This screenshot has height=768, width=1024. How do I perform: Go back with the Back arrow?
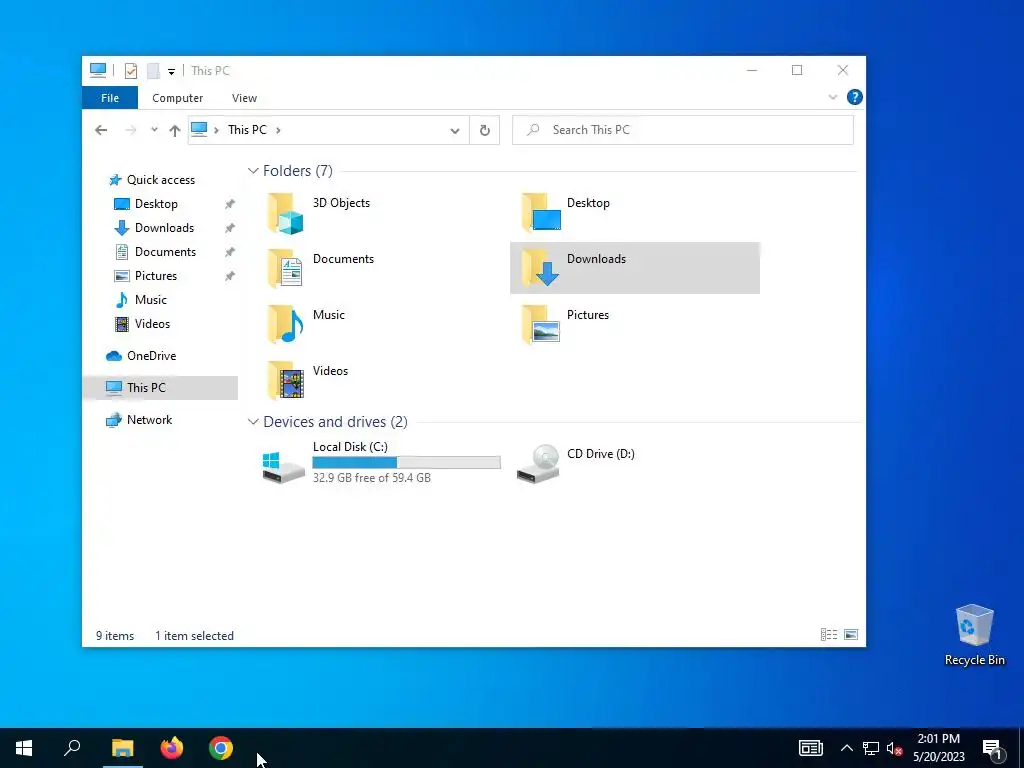pos(101,130)
